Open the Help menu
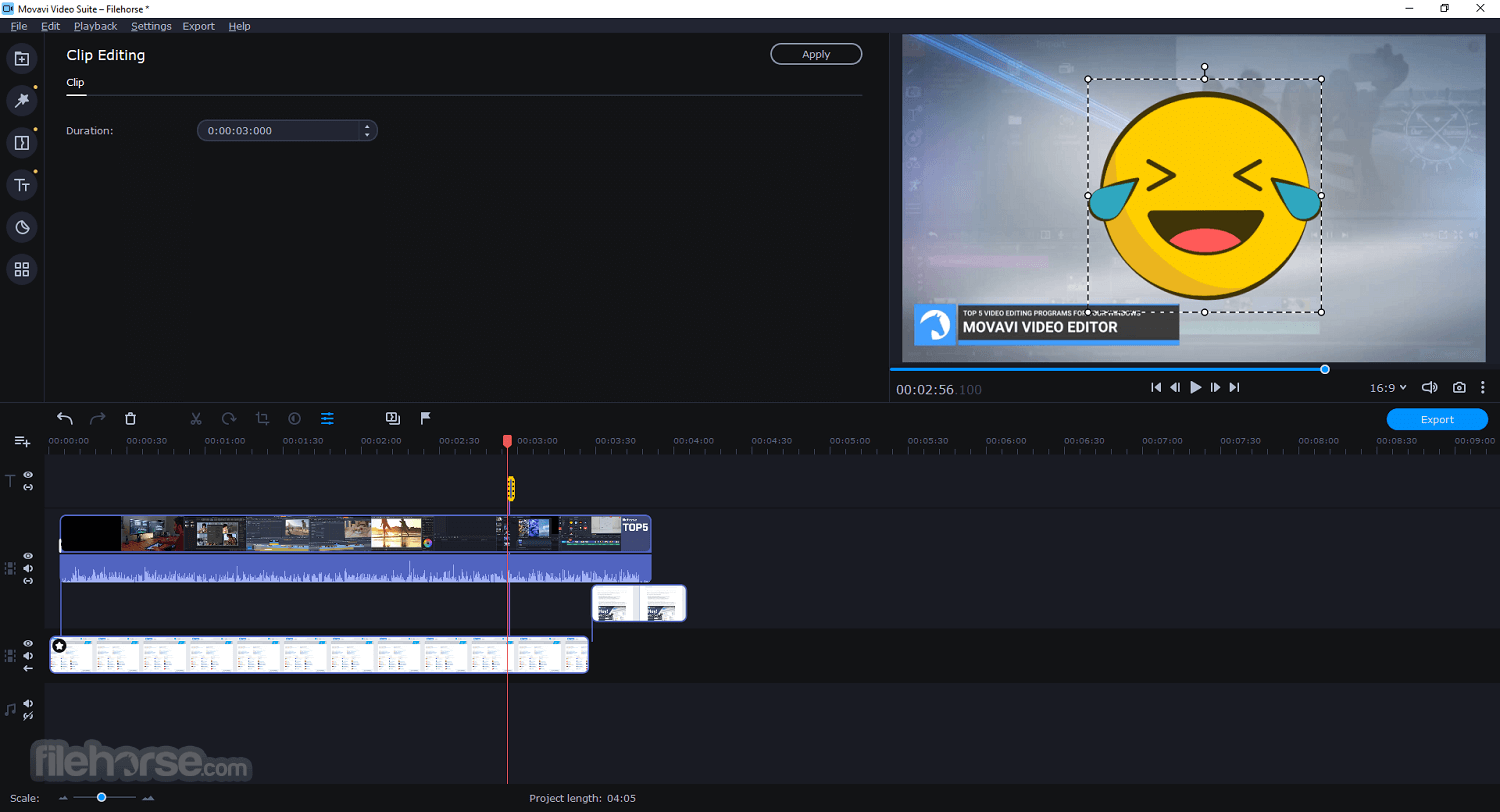 pos(239,26)
